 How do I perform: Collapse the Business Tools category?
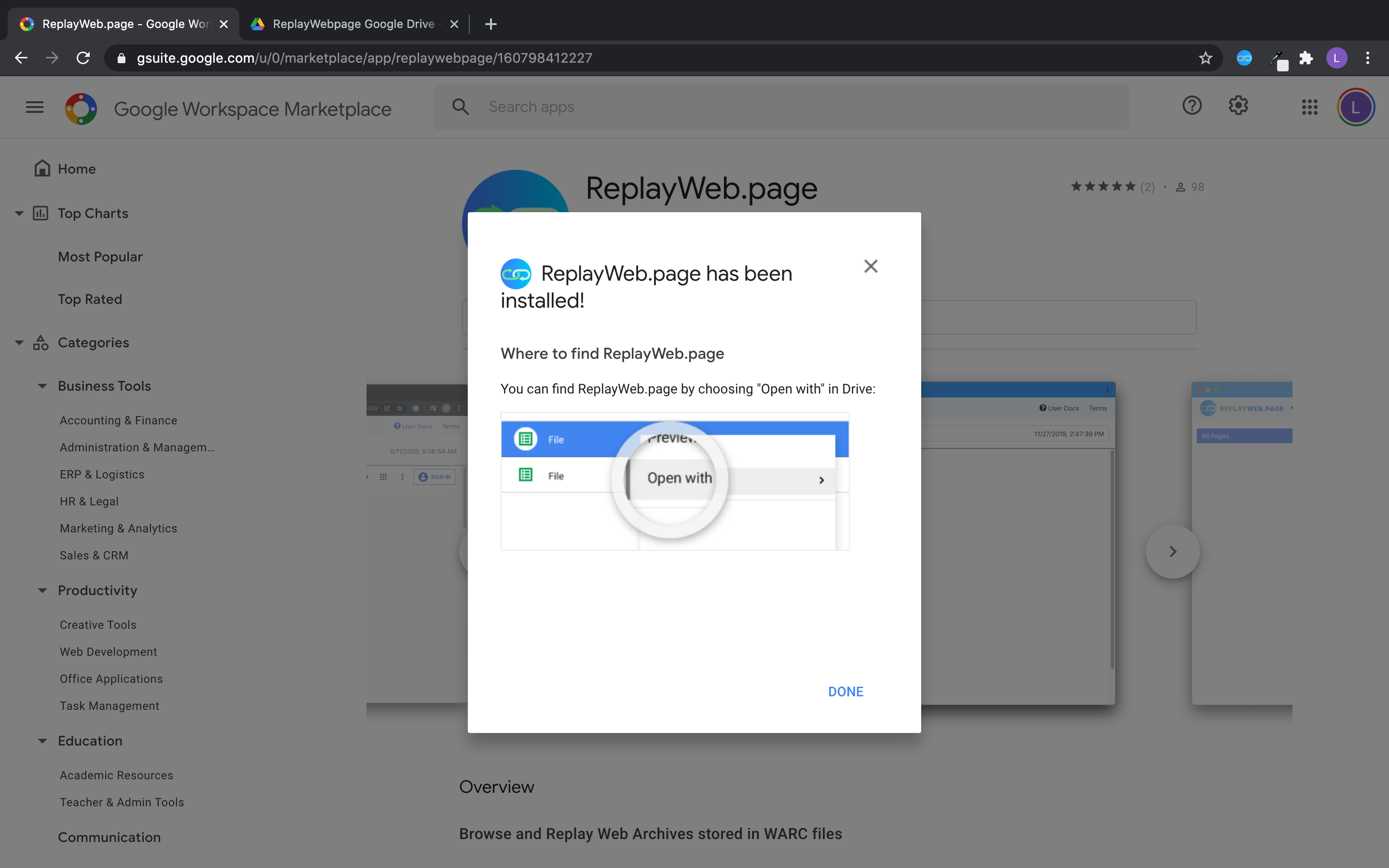click(42, 386)
